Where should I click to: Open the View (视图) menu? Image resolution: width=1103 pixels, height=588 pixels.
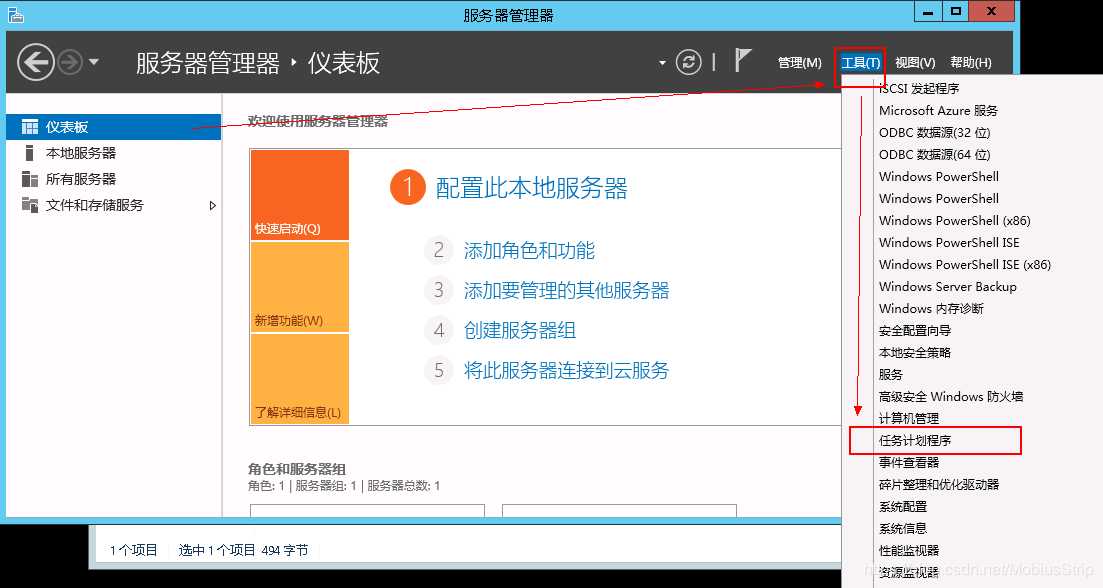click(914, 63)
